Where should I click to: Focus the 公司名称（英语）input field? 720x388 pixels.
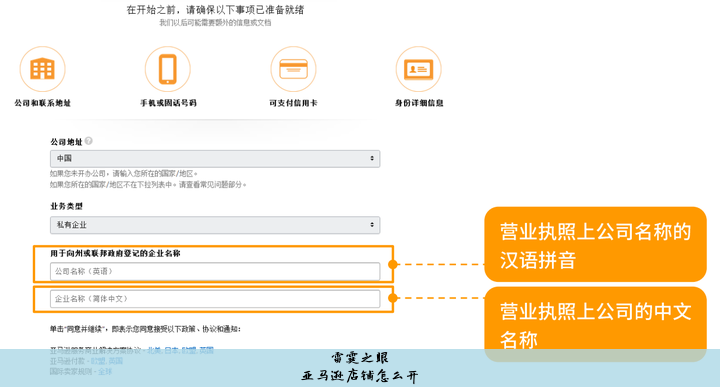[215, 271]
